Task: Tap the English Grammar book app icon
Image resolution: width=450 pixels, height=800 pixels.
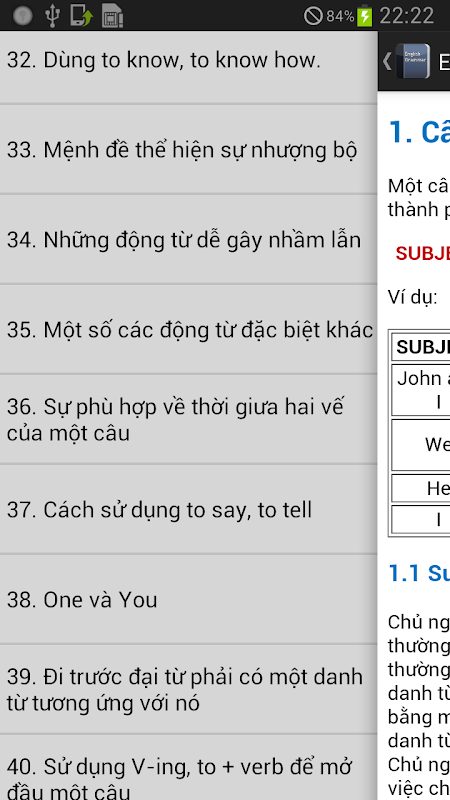Action: [413, 61]
